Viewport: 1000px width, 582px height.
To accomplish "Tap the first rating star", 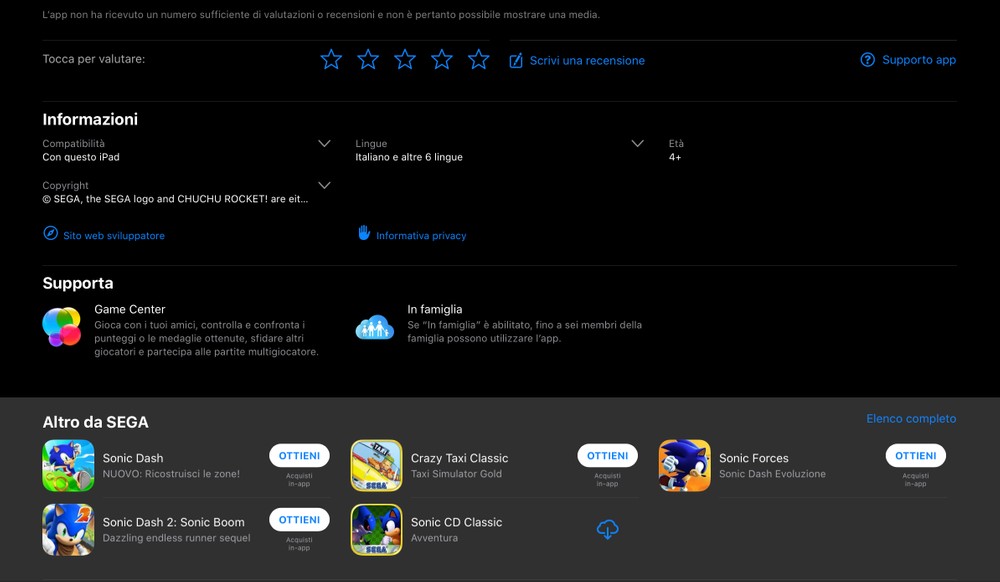I will click(331, 60).
